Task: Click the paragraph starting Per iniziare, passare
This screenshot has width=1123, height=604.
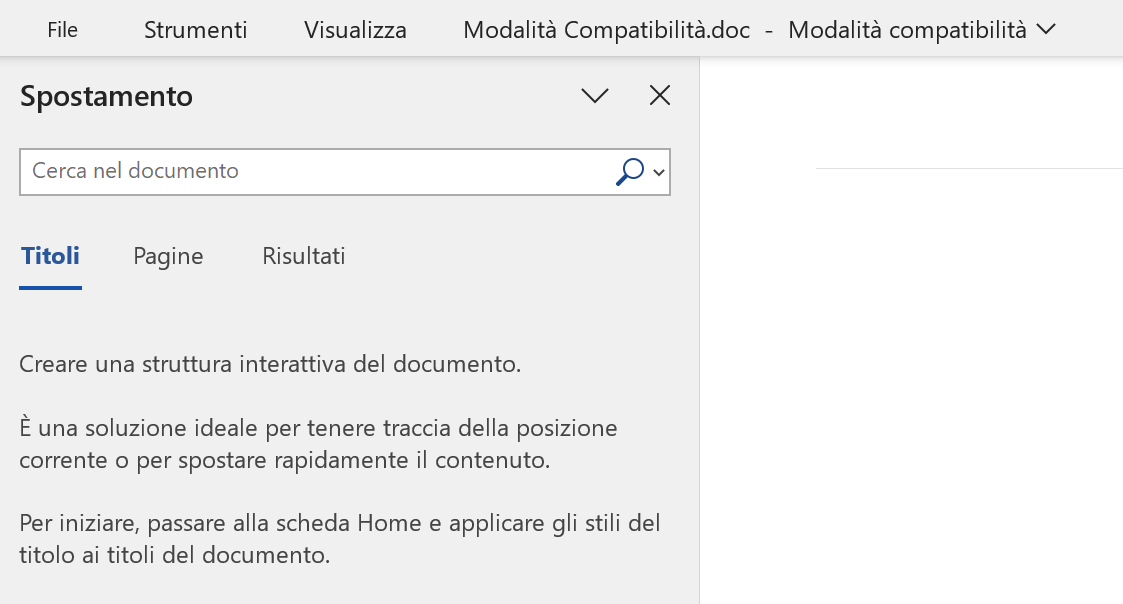Action: click(x=339, y=539)
